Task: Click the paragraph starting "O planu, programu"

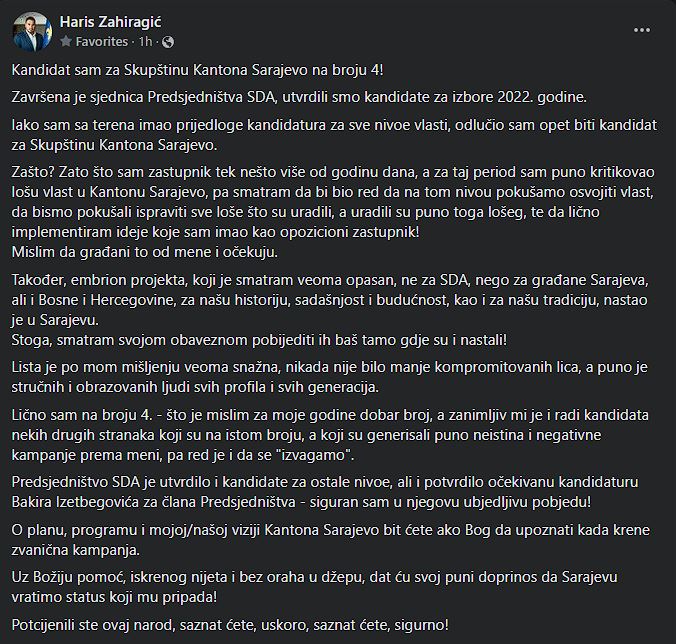Action: coord(331,540)
